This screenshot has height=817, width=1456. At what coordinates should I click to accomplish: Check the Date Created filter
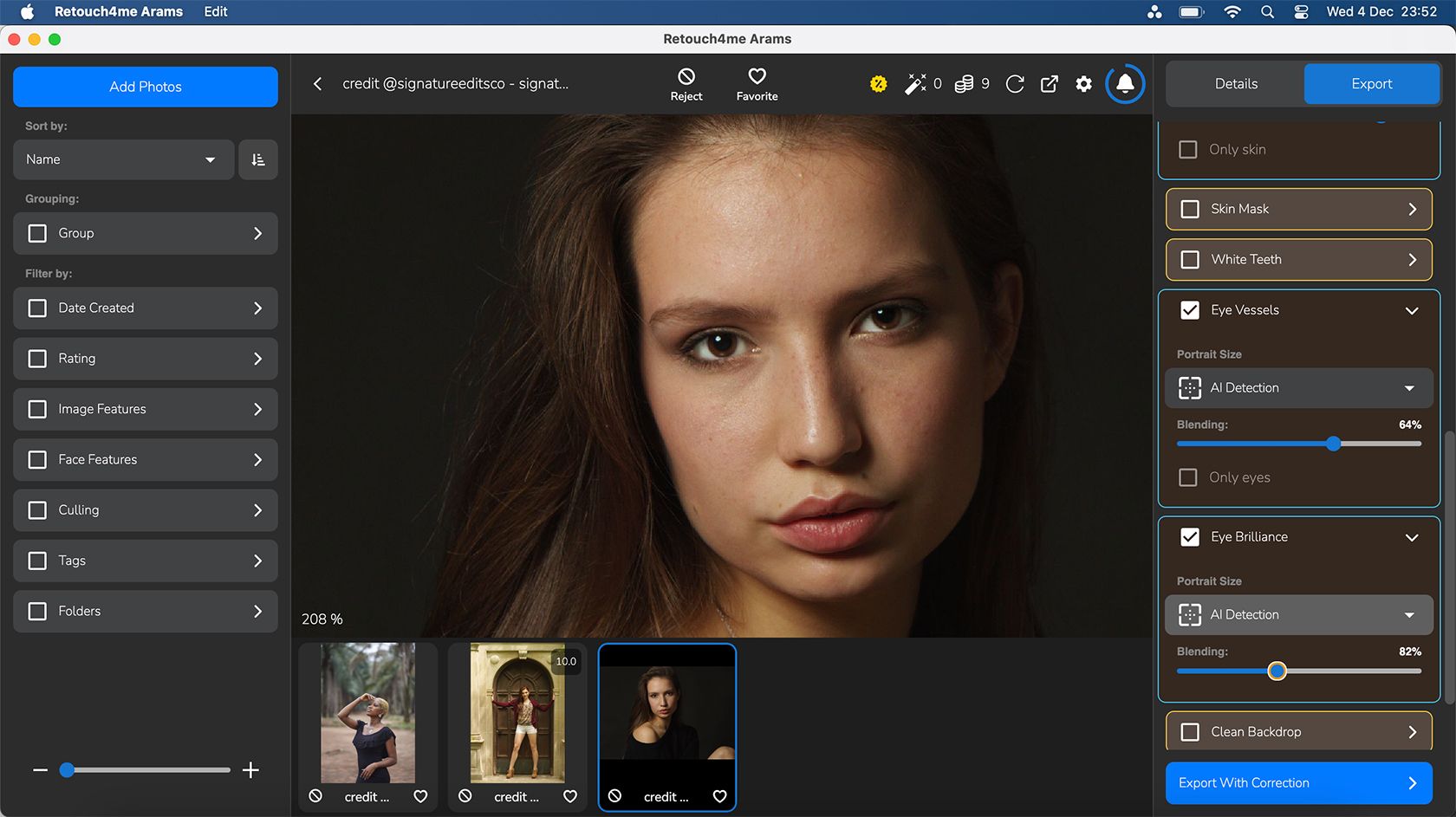[x=37, y=308]
